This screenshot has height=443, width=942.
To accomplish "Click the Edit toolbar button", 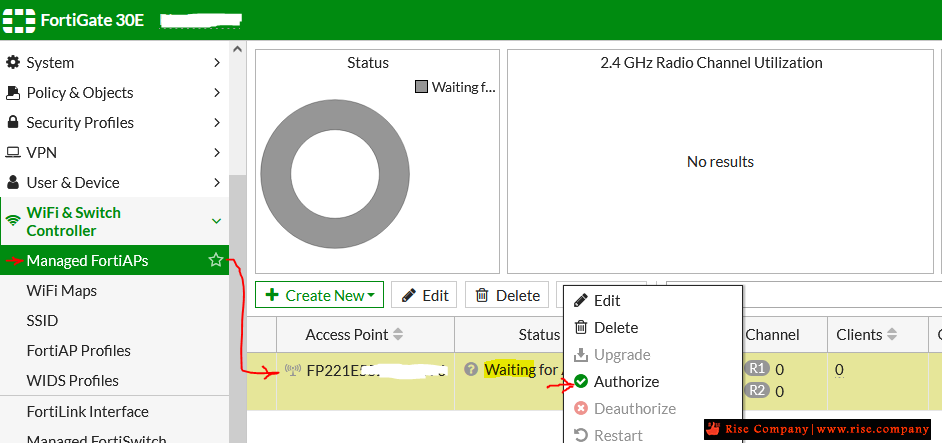I will click(x=425, y=295).
